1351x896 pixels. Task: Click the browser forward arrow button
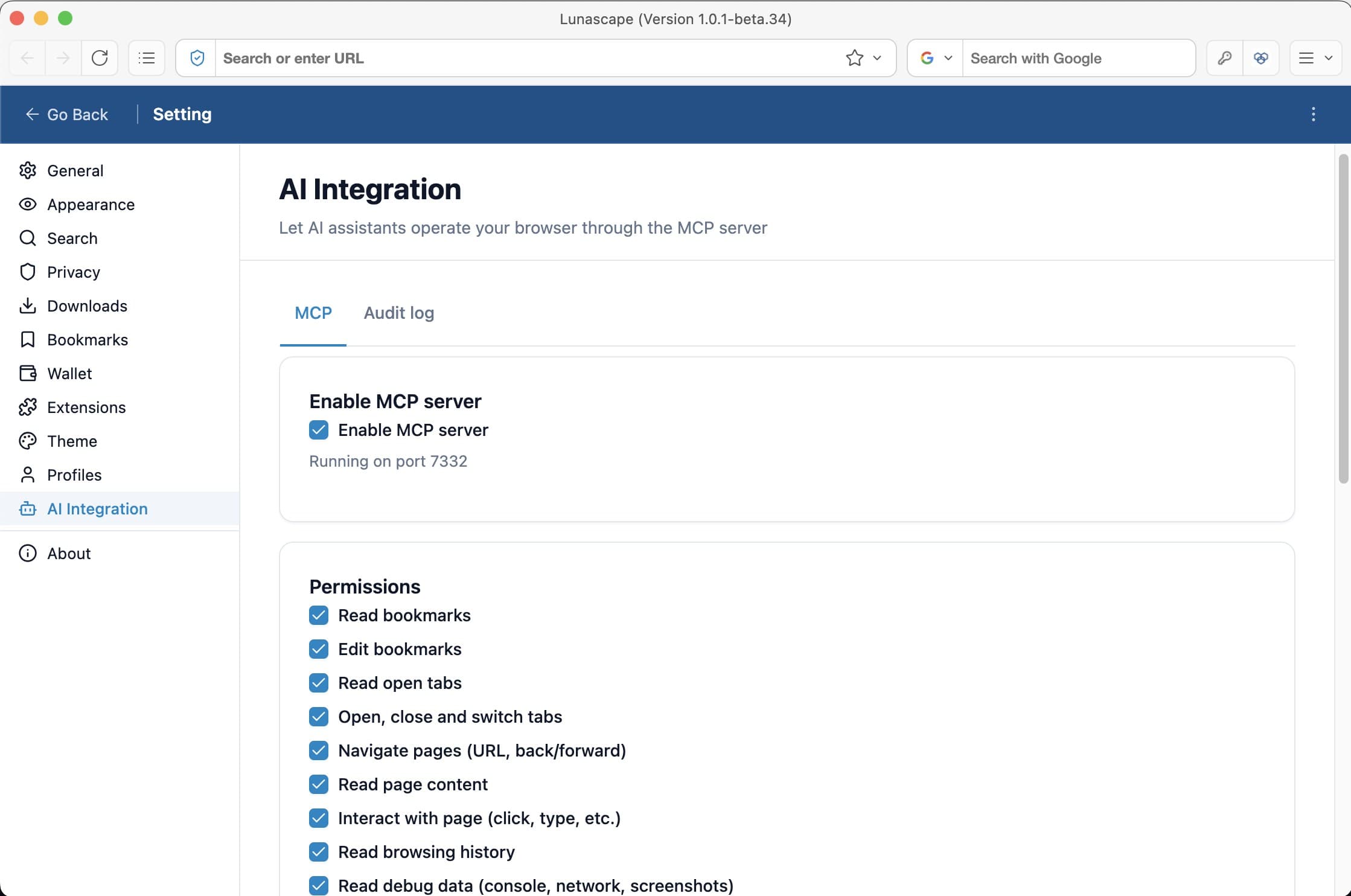[x=63, y=58]
